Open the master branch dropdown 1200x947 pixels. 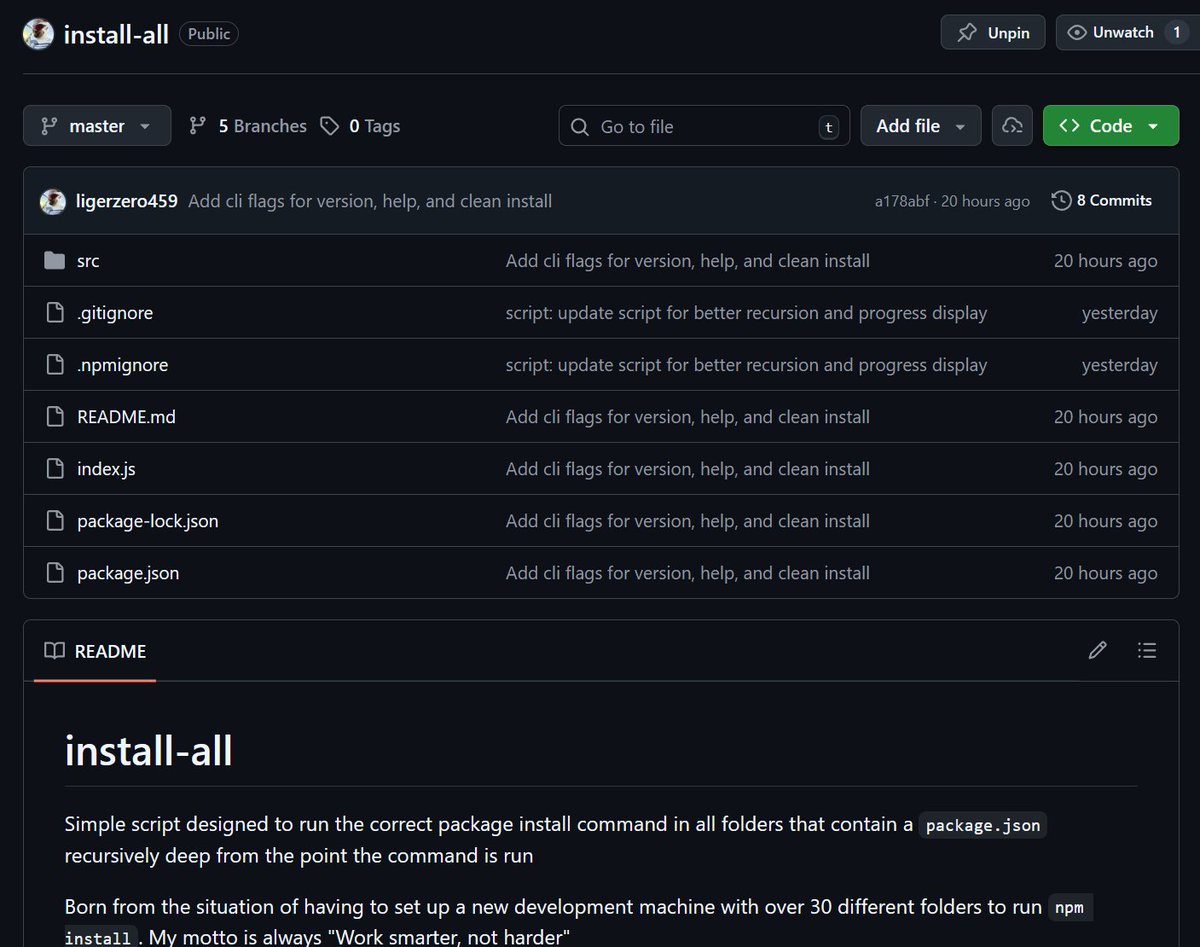click(97, 126)
